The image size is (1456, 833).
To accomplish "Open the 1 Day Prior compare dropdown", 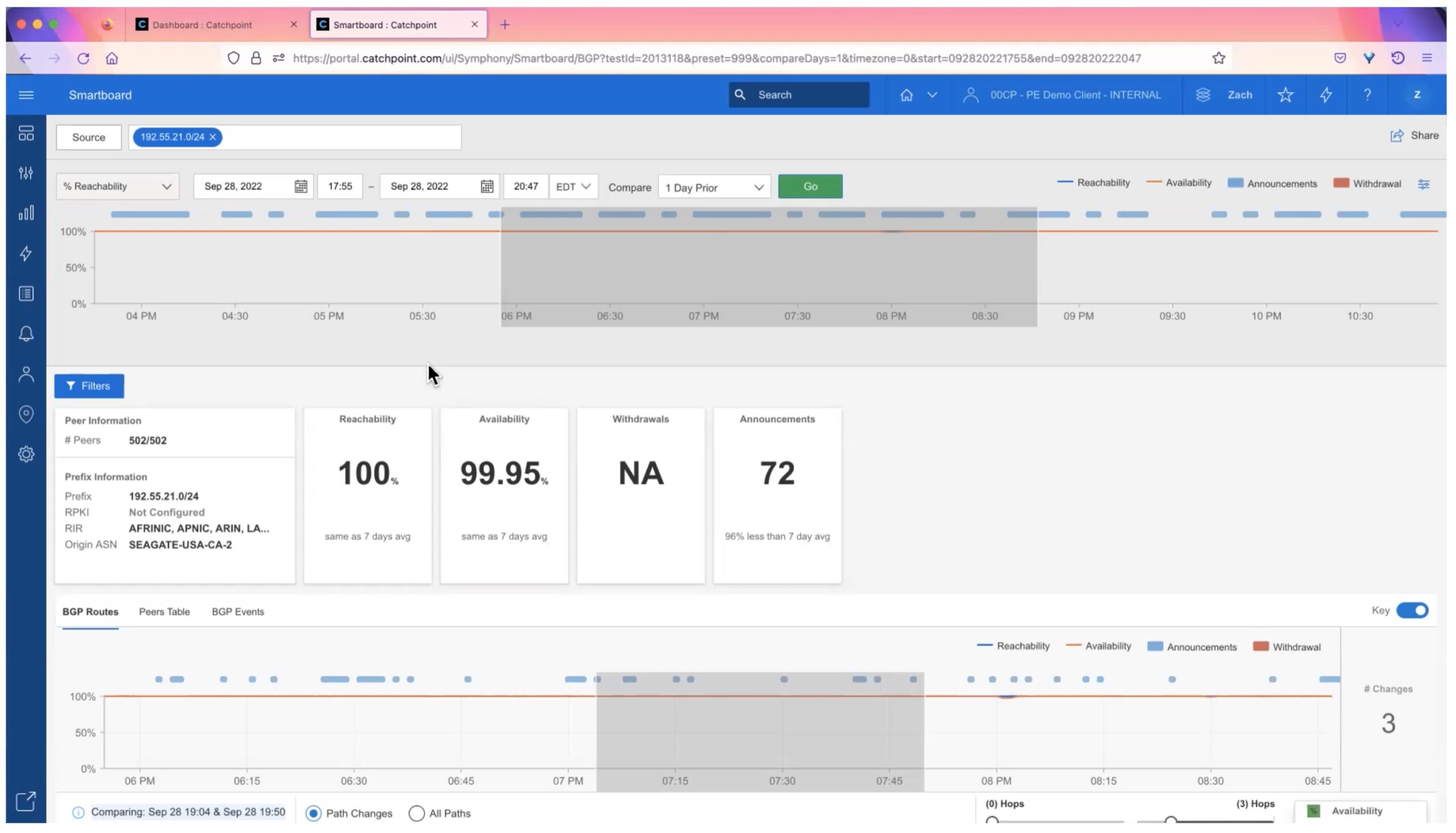I will pos(713,188).
